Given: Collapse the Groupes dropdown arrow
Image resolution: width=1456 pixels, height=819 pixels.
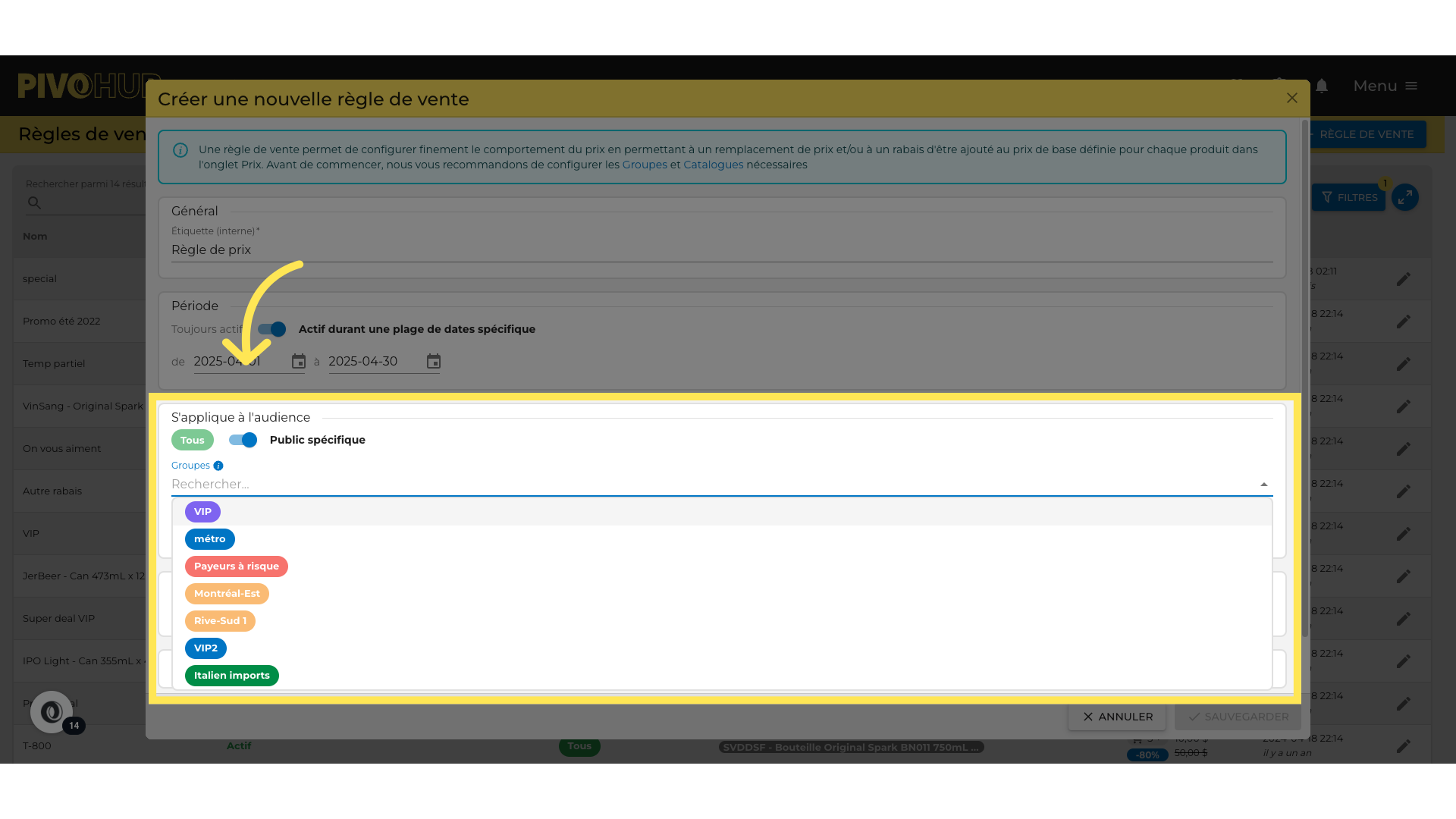Looking at the screenshot, I should [1263, 485].
